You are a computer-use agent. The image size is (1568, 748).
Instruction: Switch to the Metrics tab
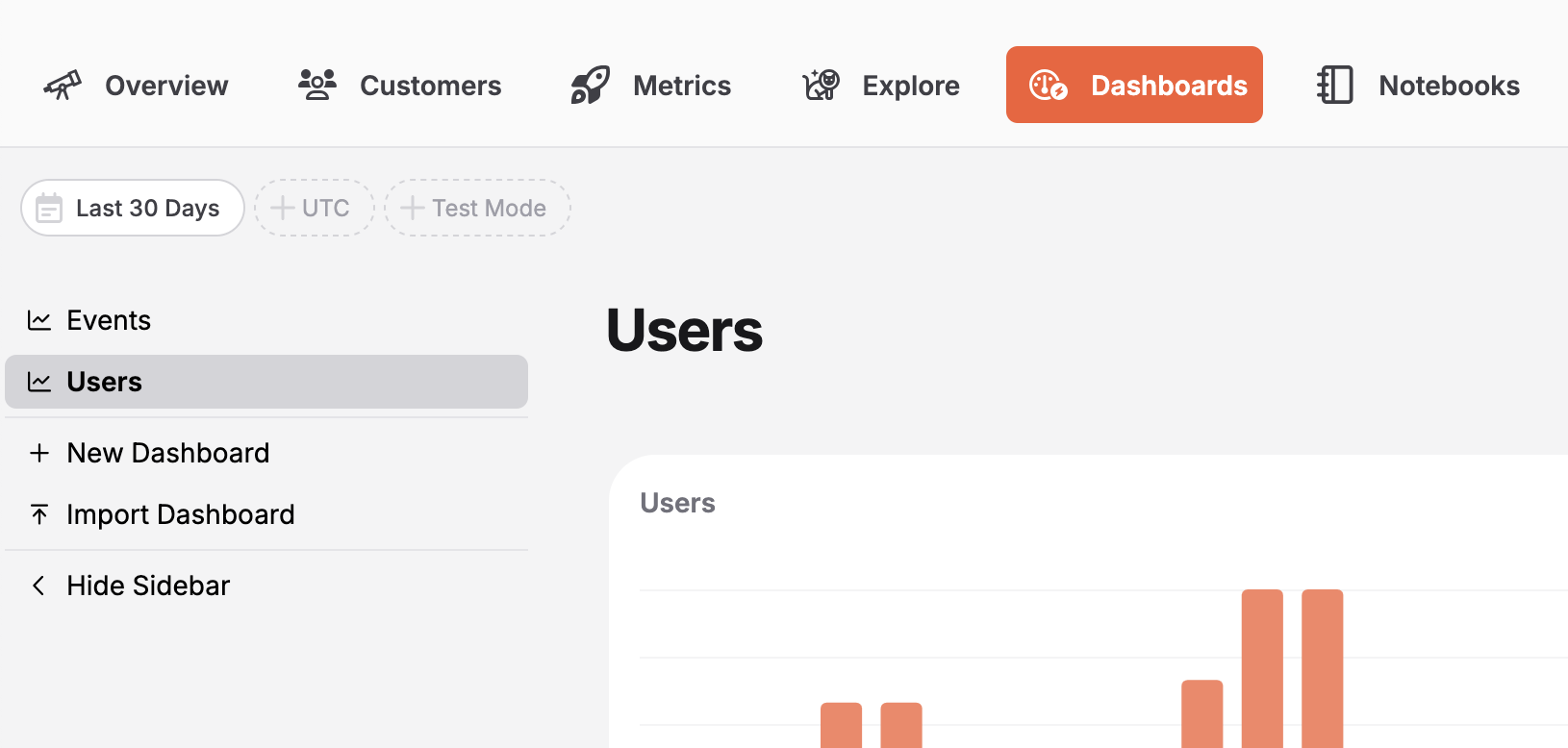point(651,85)
